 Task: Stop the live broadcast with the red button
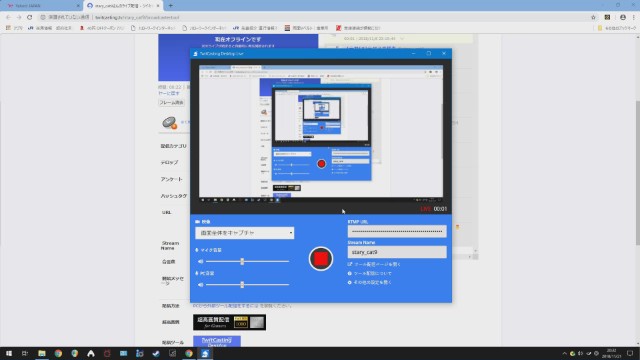coord(321,259)
